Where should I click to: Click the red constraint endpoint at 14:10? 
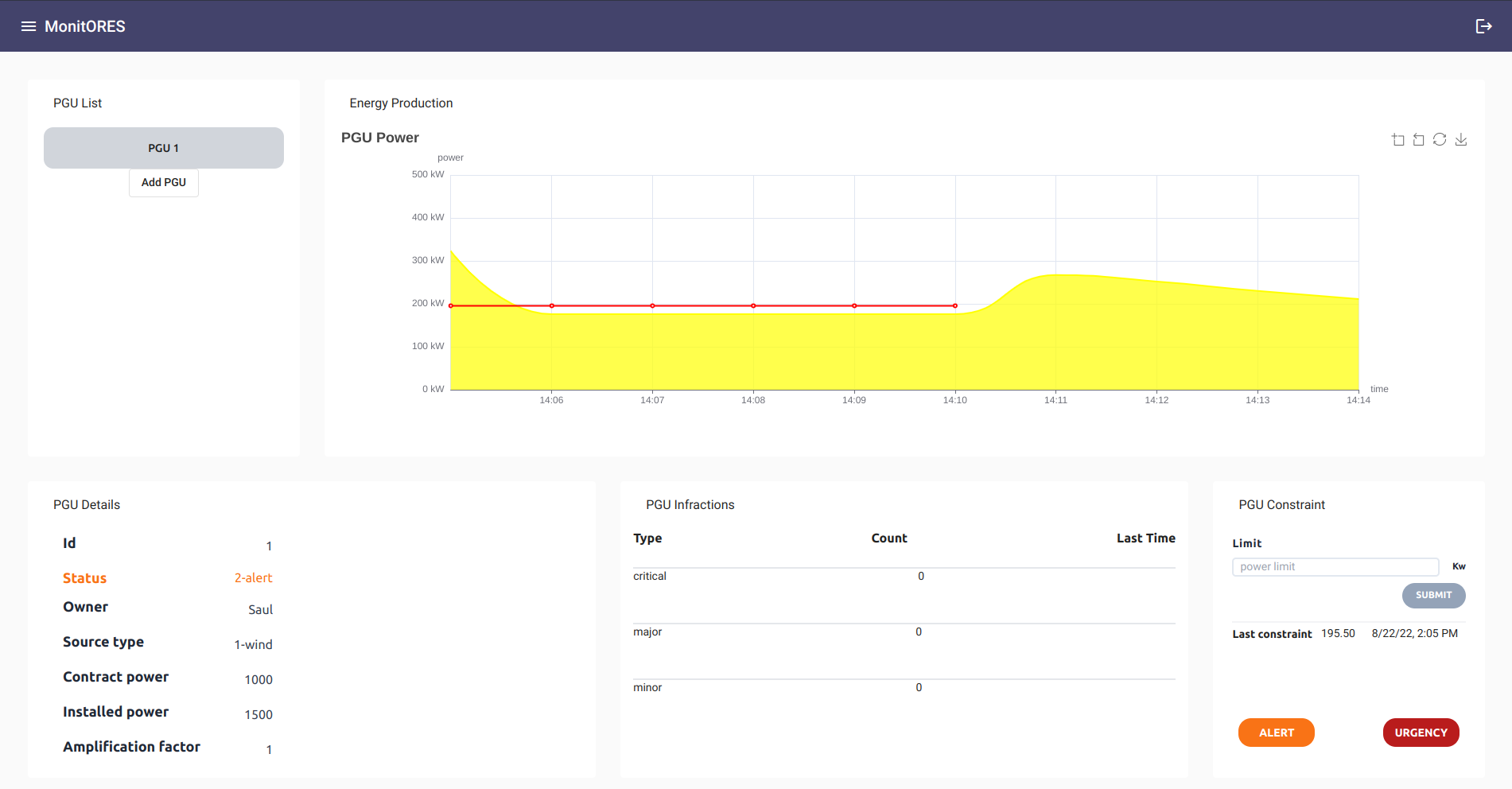tap(955, 305)
